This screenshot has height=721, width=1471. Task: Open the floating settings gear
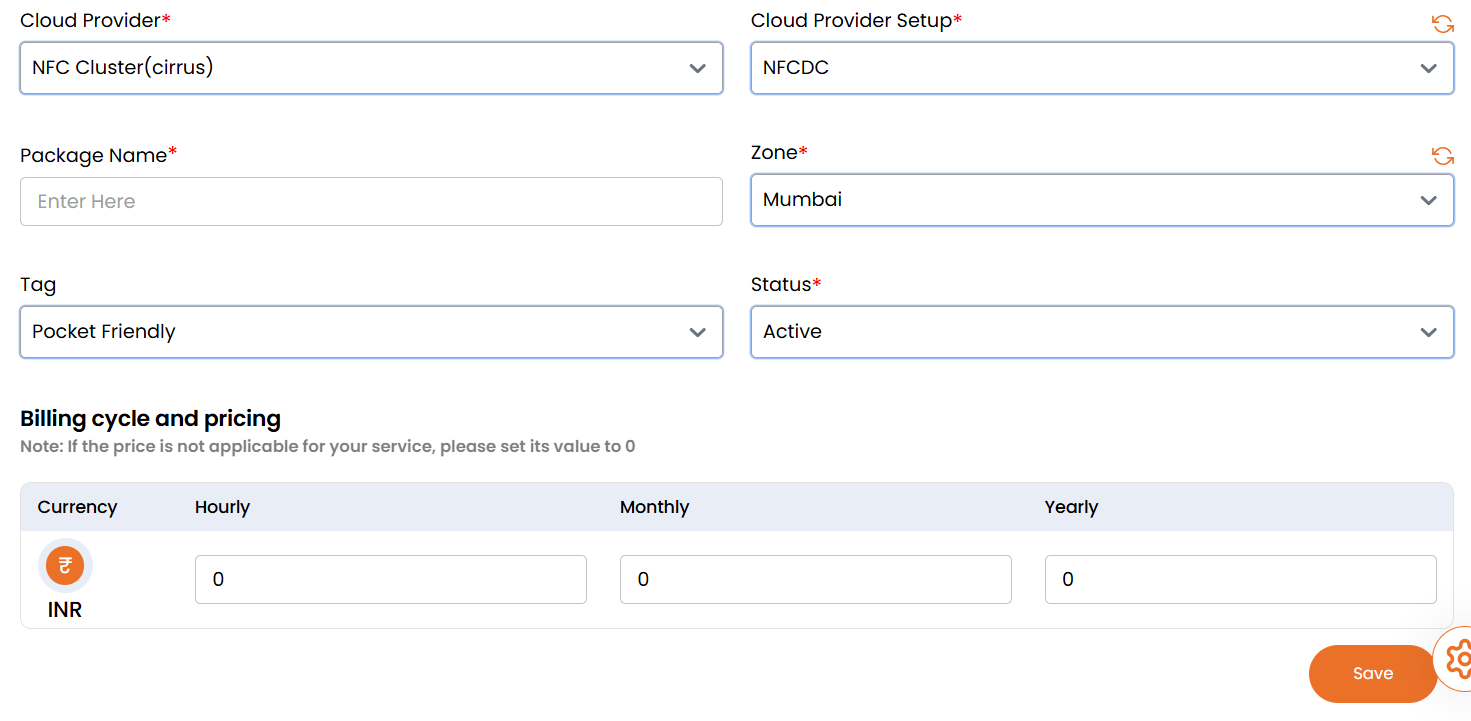[1459, 660]
